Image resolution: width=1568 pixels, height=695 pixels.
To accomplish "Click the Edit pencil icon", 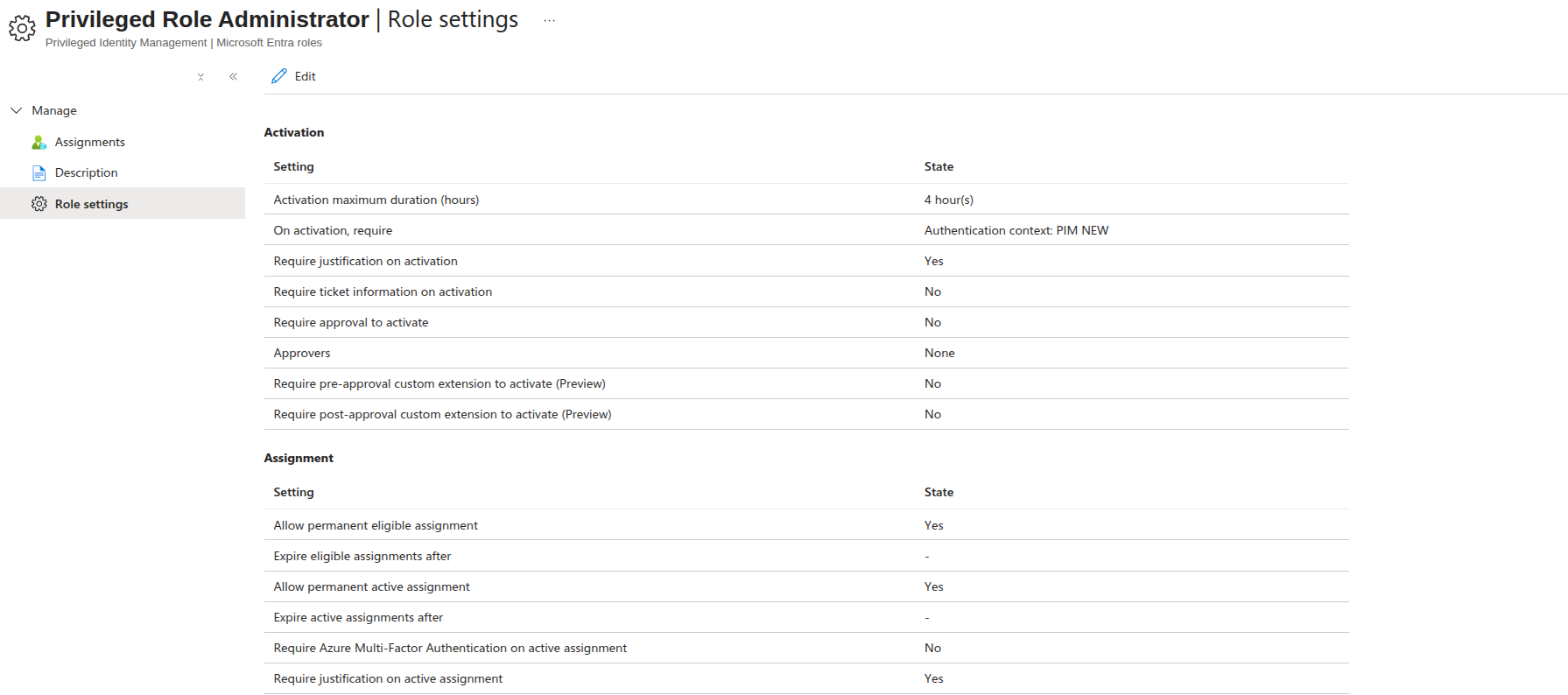I will [279, 76].
